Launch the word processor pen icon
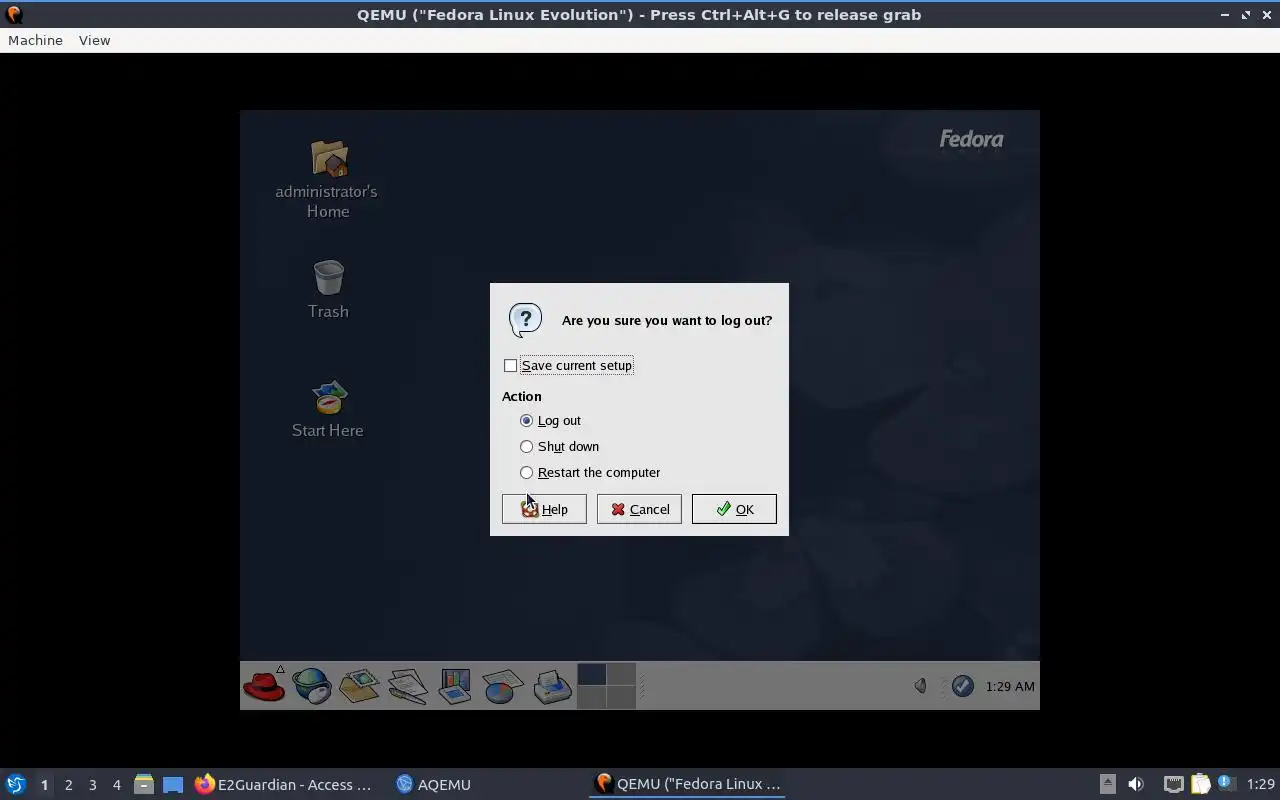This screenshot has height=800, width=1280. click(x=407, y=686)
